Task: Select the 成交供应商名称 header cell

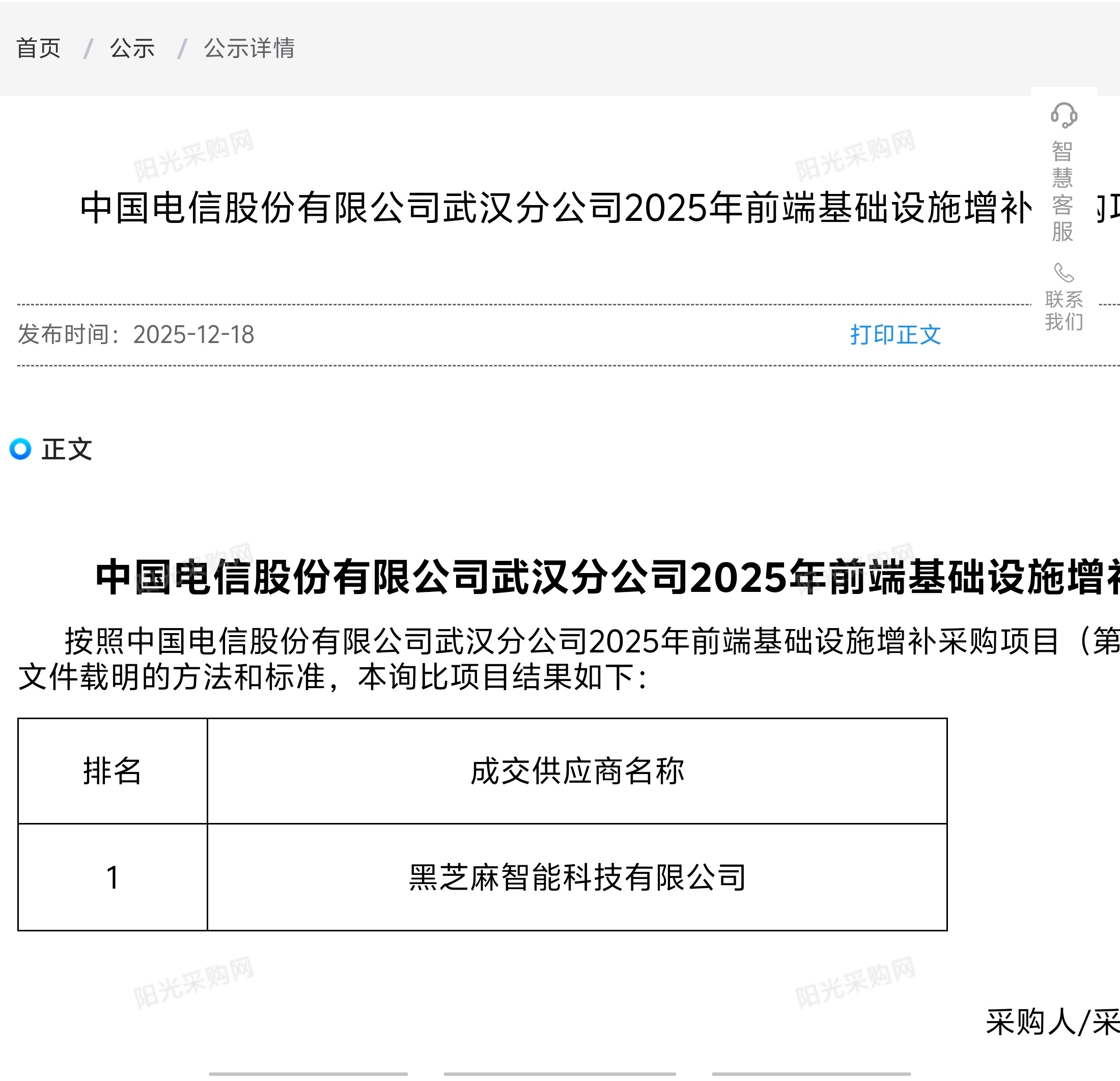Action: point(577,771)
